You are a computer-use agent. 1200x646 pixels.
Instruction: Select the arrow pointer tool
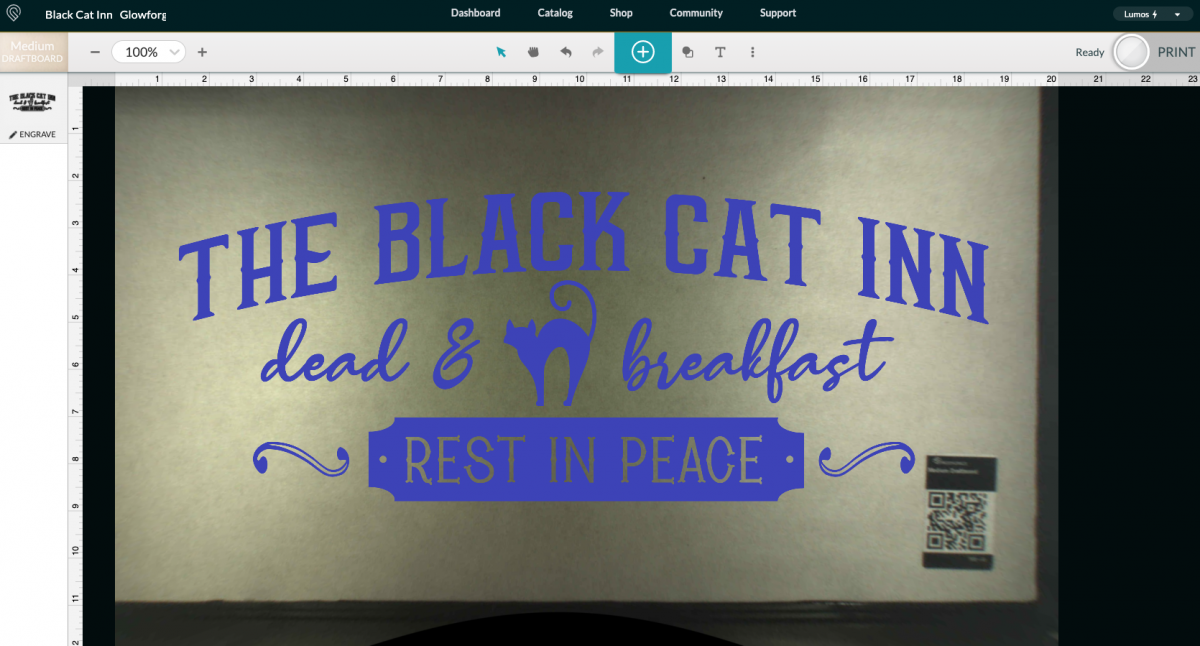[x=502, y=52]
